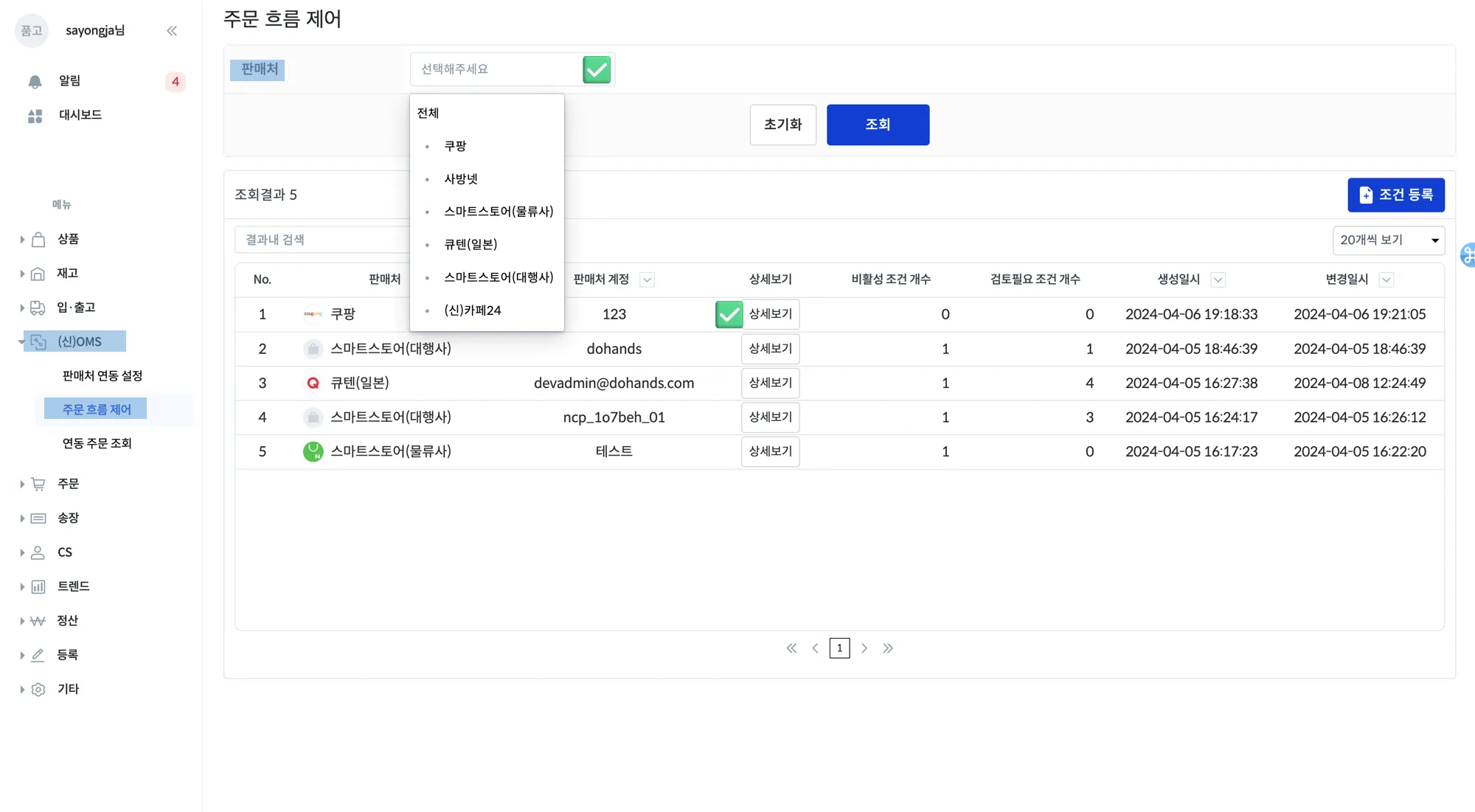
Task: Click green checkmark in seller dropdown field
Action: [597, 70]
